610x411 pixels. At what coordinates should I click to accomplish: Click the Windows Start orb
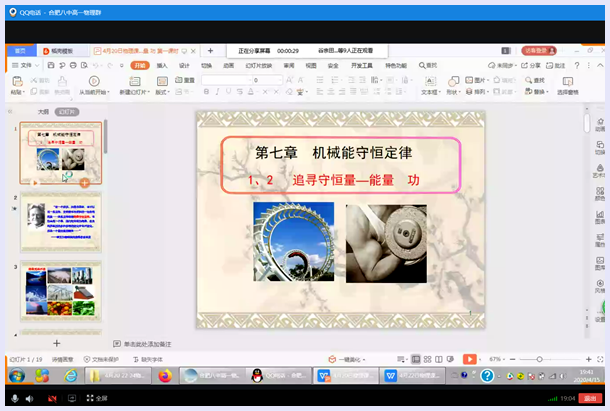(x=17, y=376)
